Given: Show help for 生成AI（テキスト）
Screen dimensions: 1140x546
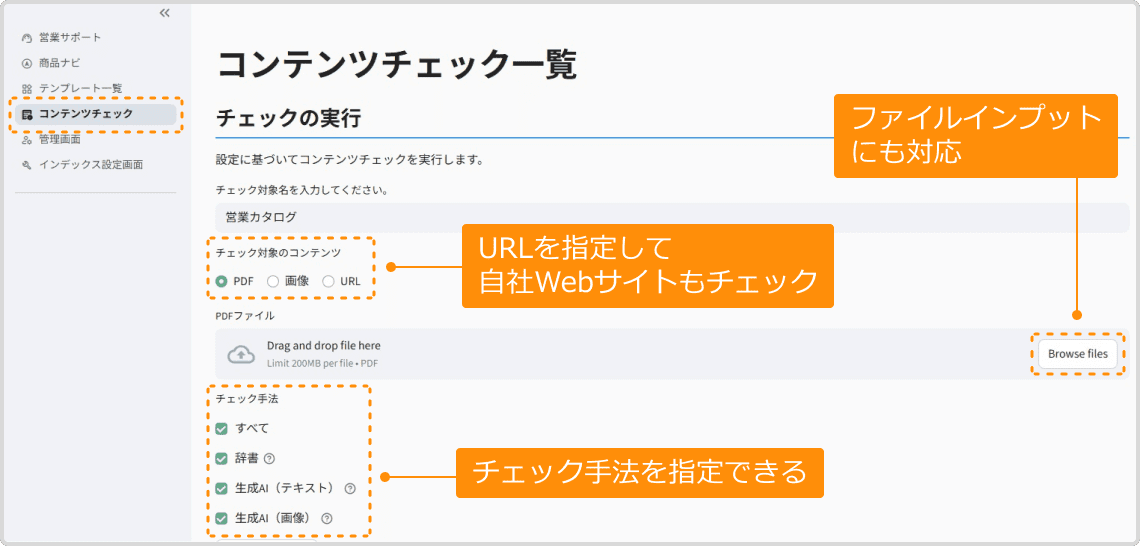Looking at the screenshot, I should [x=350, y=489].
